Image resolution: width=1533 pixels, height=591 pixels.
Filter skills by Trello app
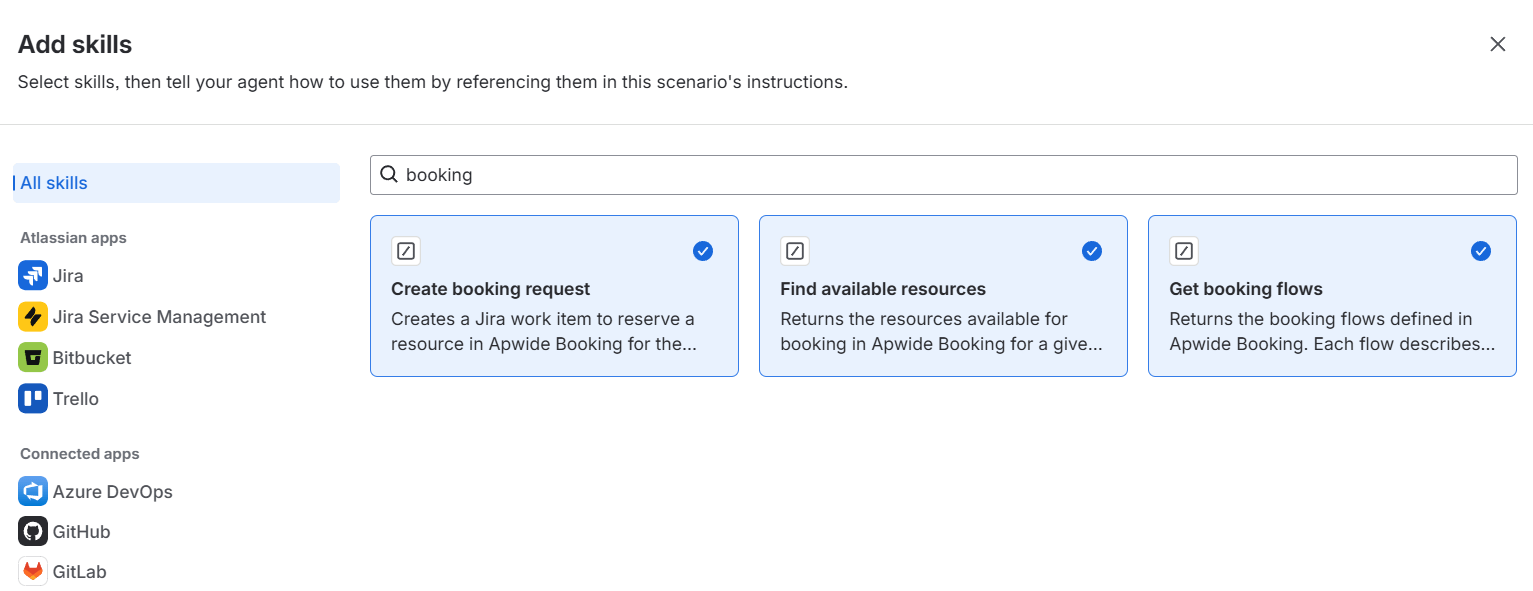[x=77, y=398]
